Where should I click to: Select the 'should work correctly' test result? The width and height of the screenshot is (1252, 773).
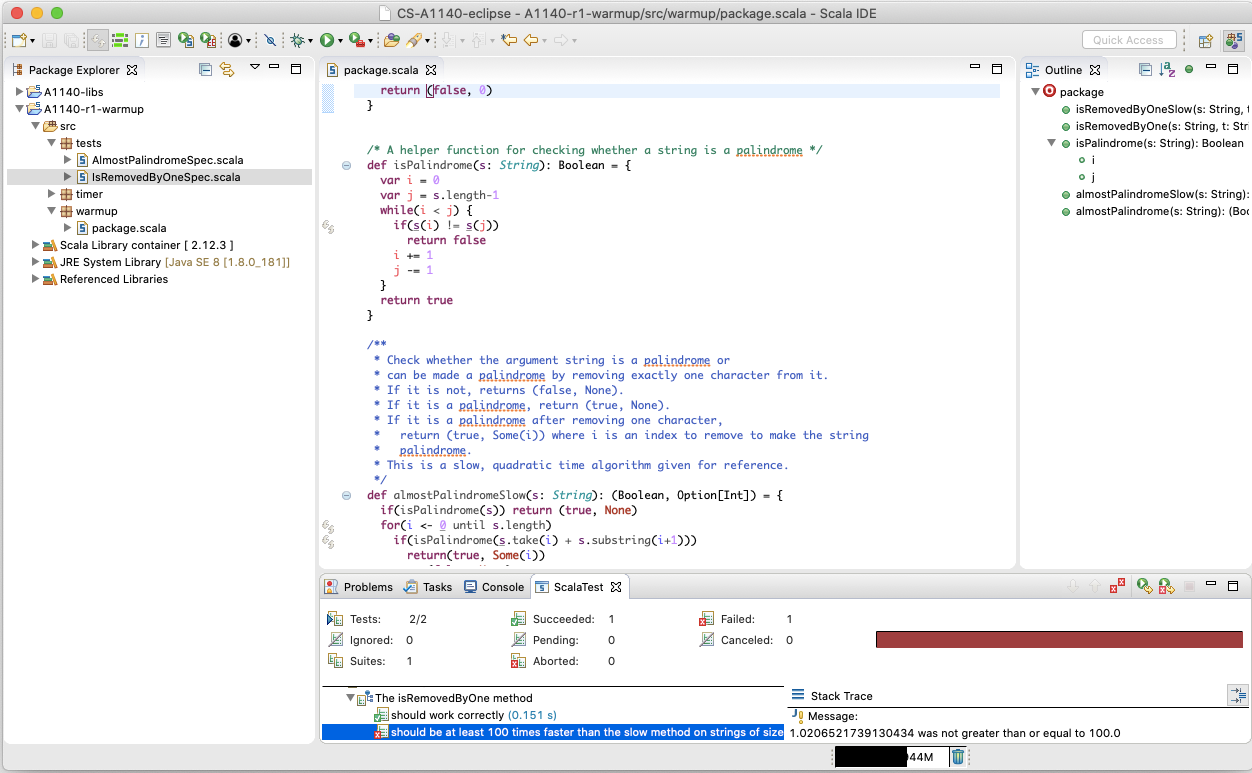coord(448,715)
